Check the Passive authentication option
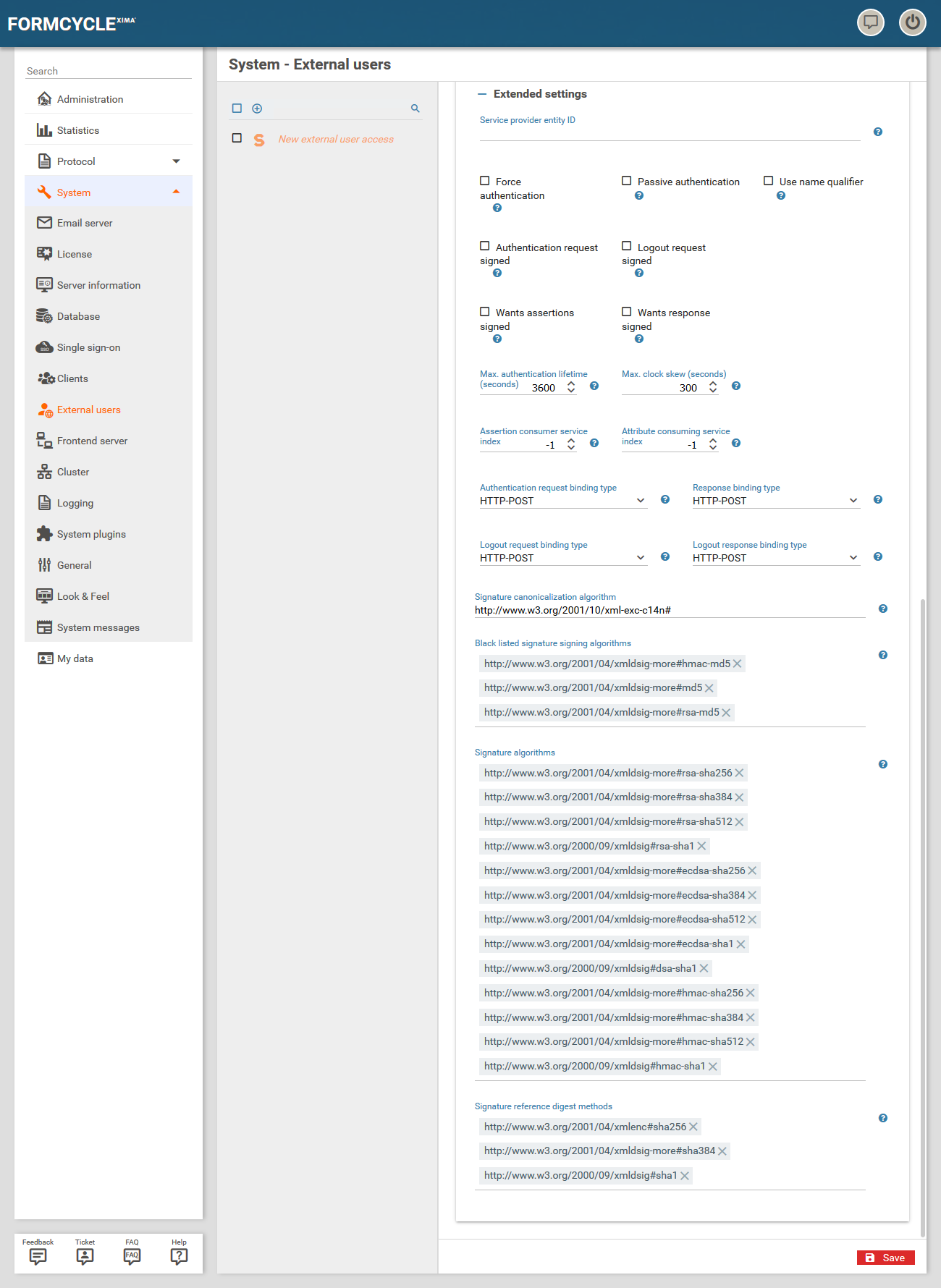Screen dimensions: 941x1288 click(x=627, y=181)
